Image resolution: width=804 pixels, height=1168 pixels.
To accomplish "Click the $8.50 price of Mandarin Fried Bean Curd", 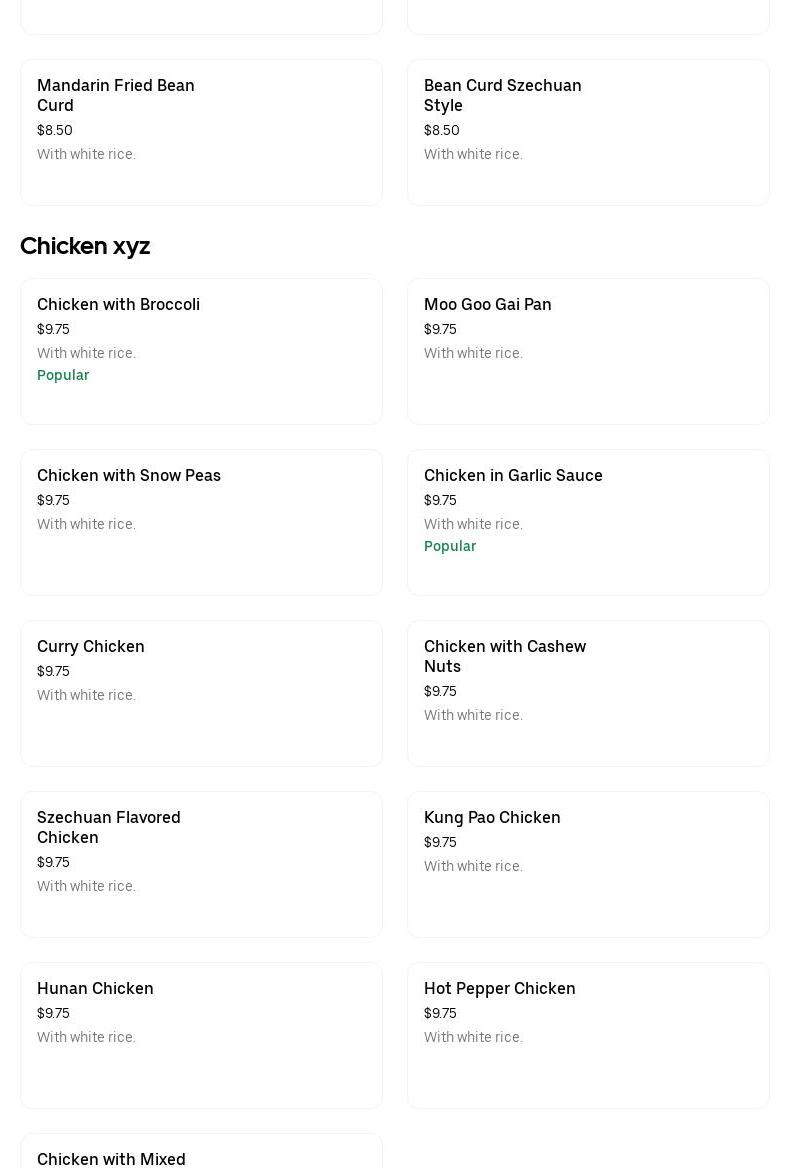I will tap(55, 130).
